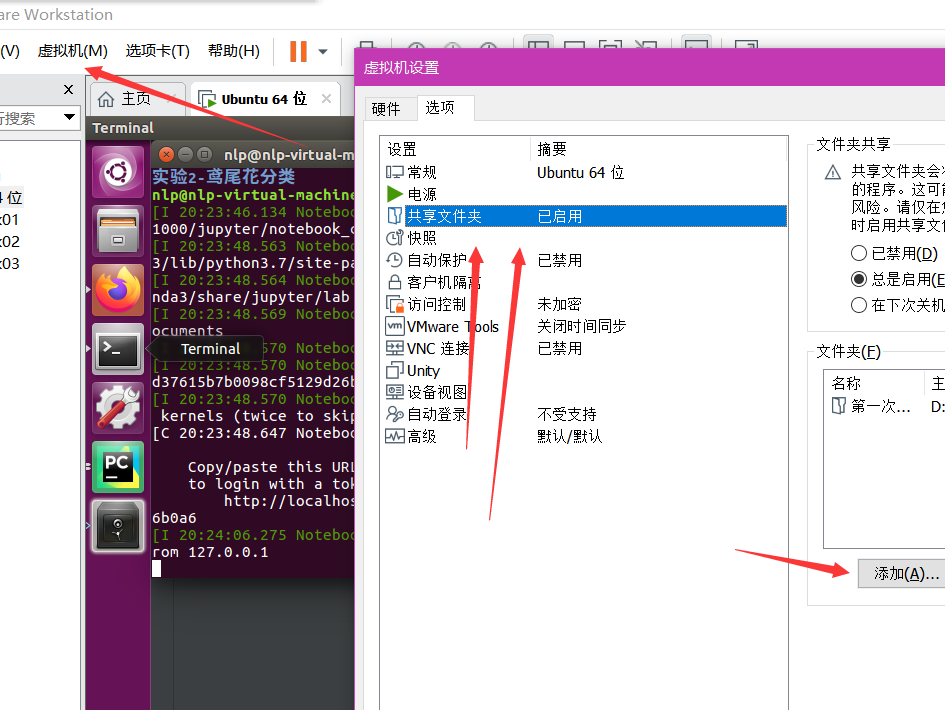Close the terminal window red button
945x710 pixels.
pos(166,154)
